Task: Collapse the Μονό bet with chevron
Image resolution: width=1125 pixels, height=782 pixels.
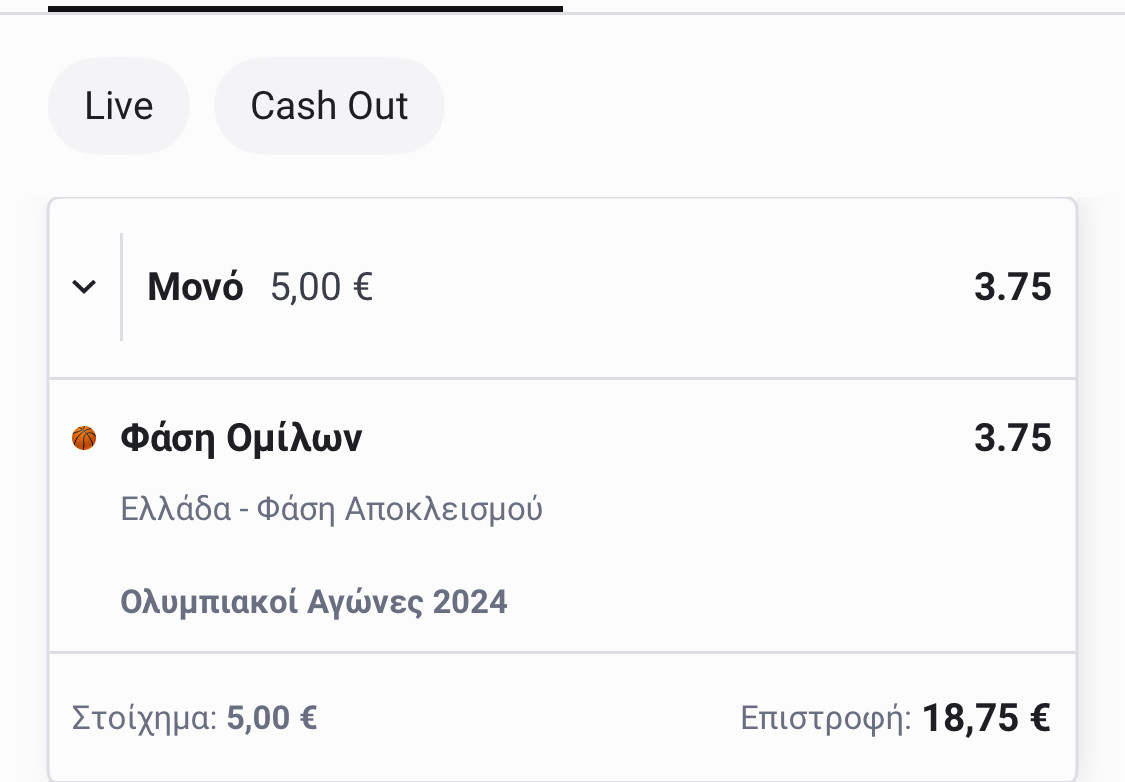Action: point(85,288)
